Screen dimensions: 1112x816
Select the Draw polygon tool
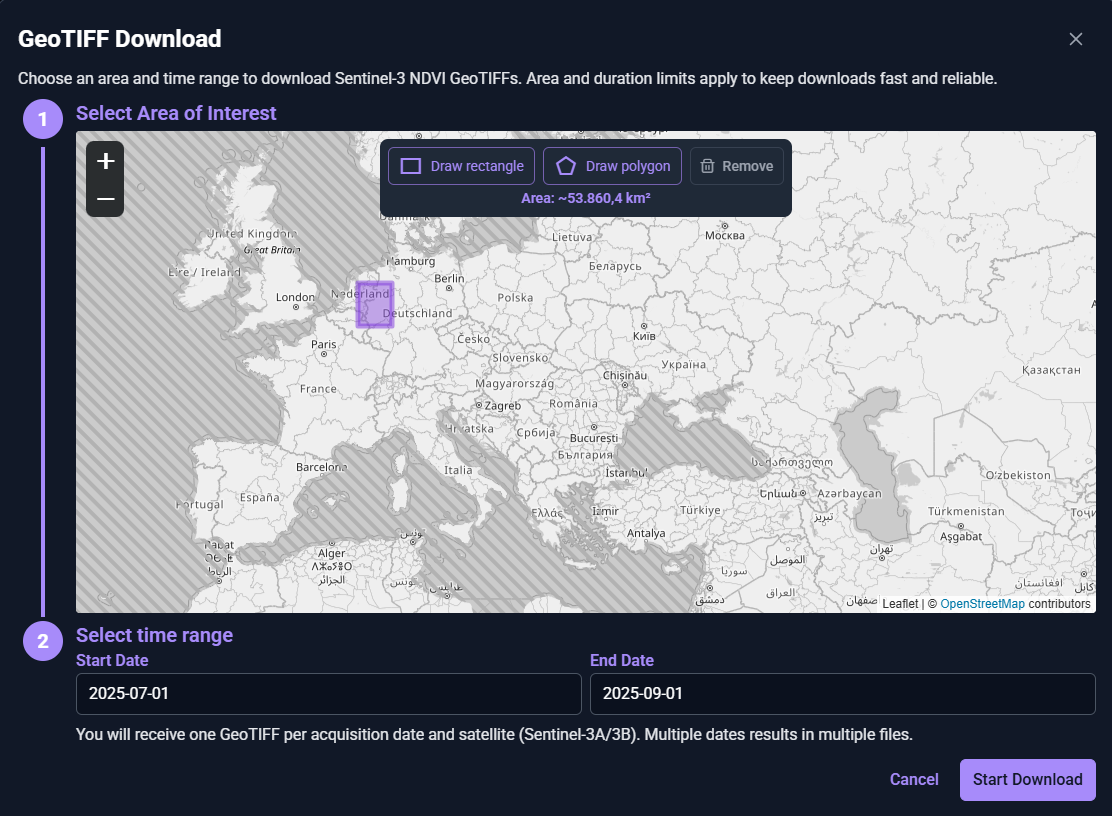click(612, 165)
